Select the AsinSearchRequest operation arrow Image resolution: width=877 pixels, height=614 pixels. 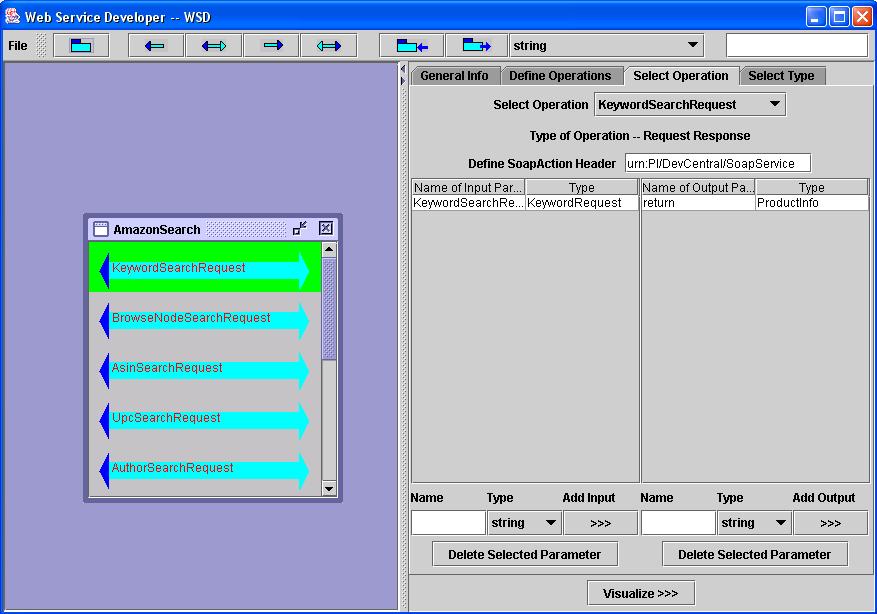click(x=205, y=369)
